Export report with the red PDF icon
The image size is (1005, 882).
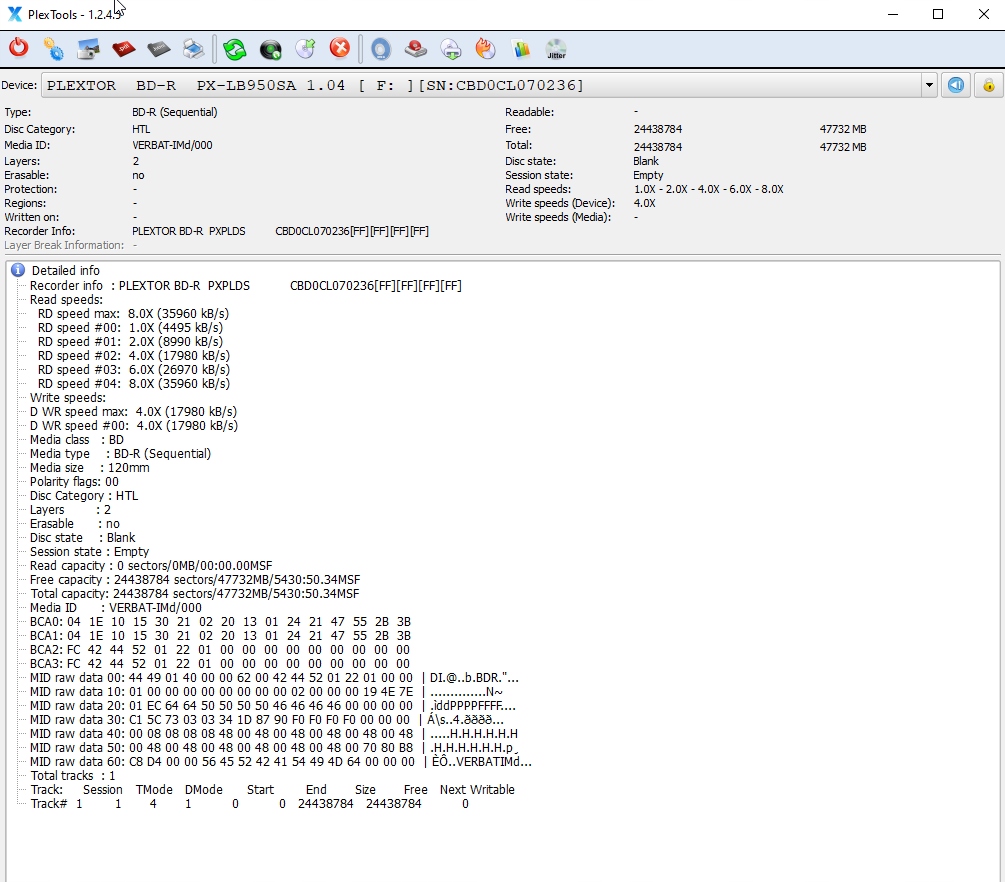[x=123, y=49]
